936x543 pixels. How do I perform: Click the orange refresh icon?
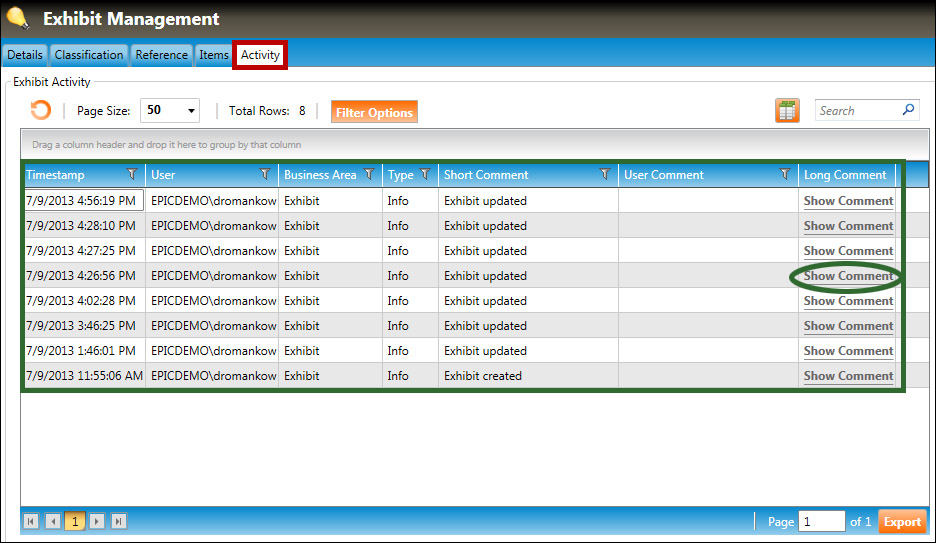41,111
